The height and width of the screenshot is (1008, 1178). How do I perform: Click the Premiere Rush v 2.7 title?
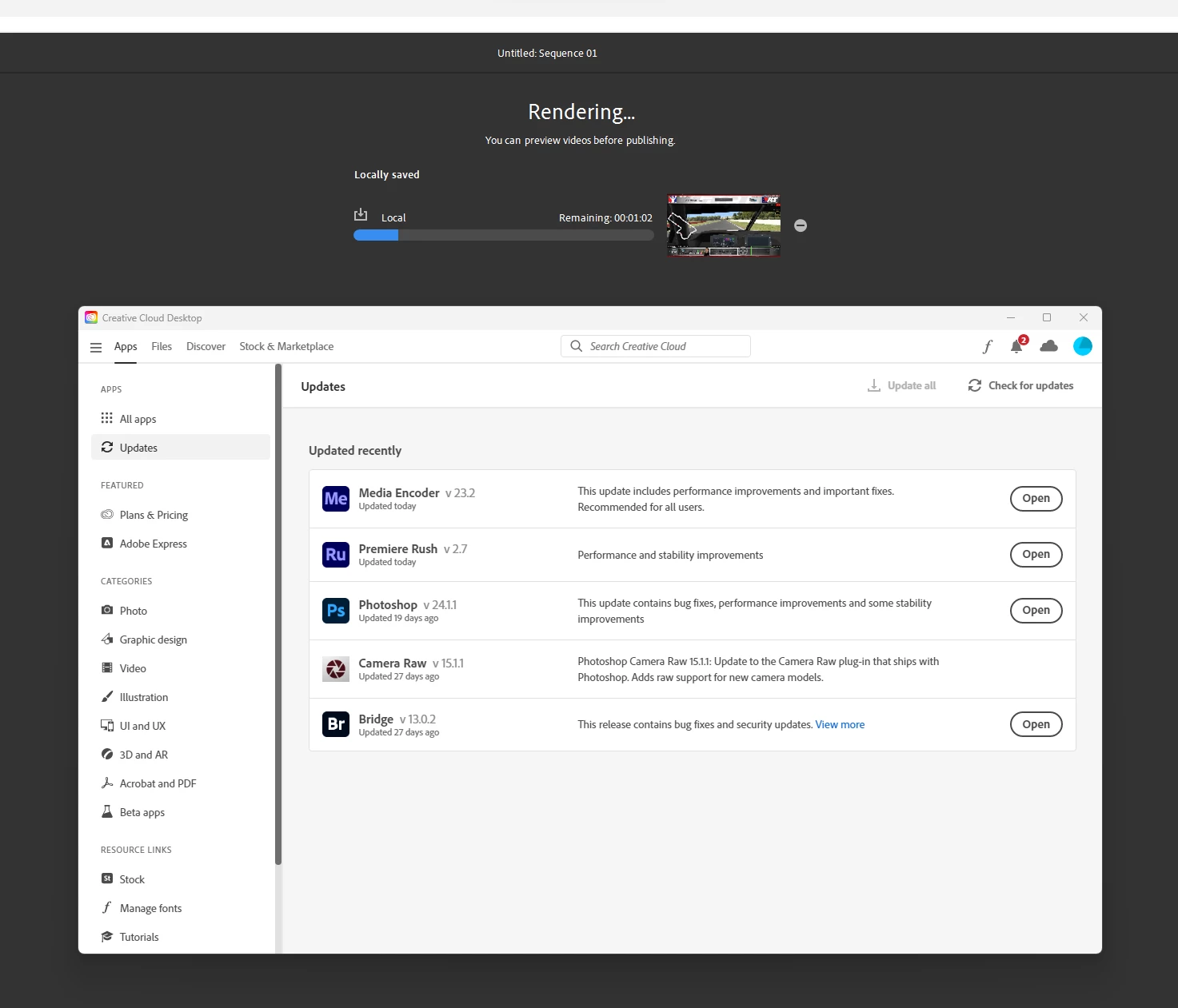(x=413, y=548)
